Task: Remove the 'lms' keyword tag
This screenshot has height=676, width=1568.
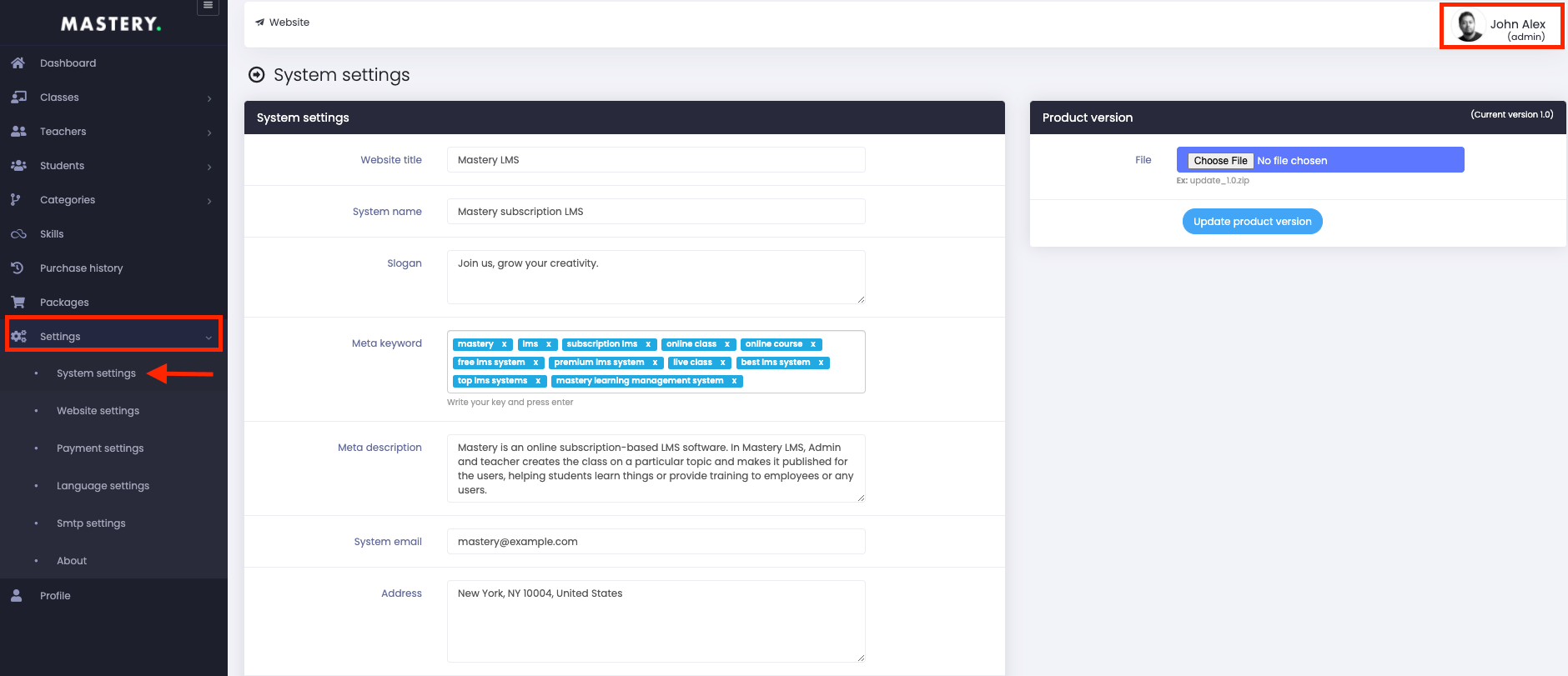Action: (x=549, y=344)
